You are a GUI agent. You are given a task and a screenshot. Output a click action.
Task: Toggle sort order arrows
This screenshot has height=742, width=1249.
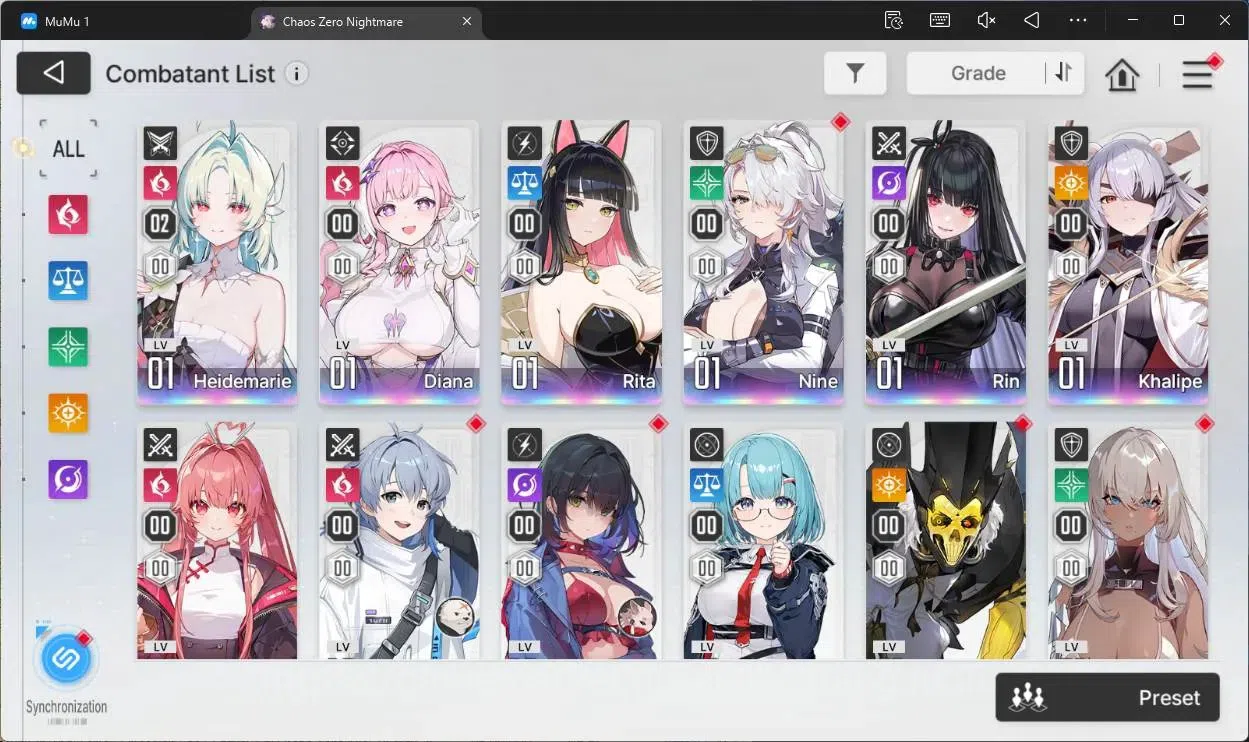1064,73
